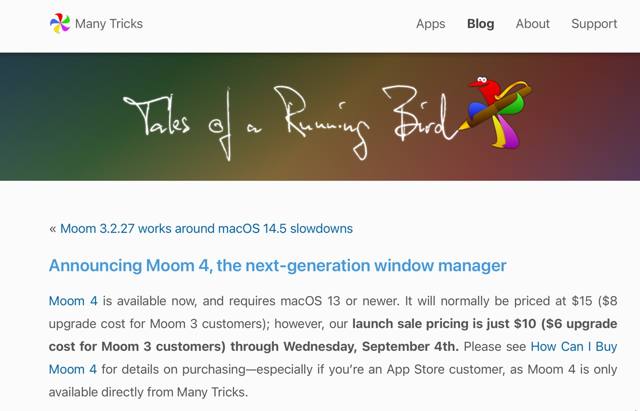
Task: Click the Many Tricks pinwheel logo
Action: (x=60, y=23)
